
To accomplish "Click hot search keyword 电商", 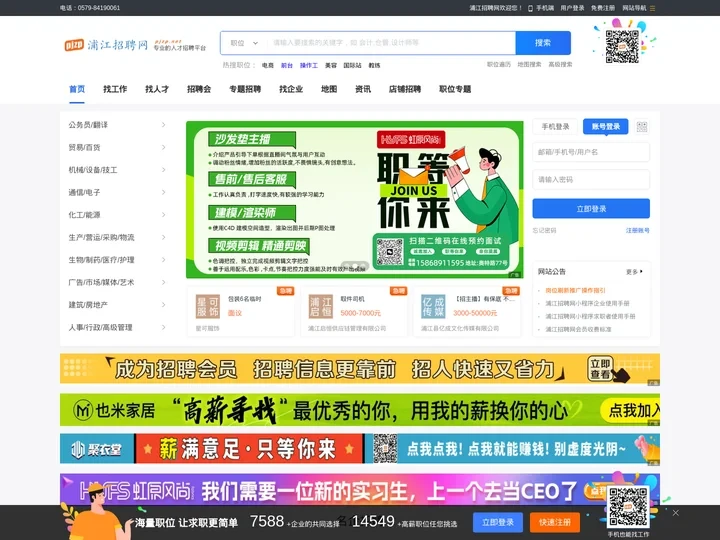I will click(x=268, y=66).
